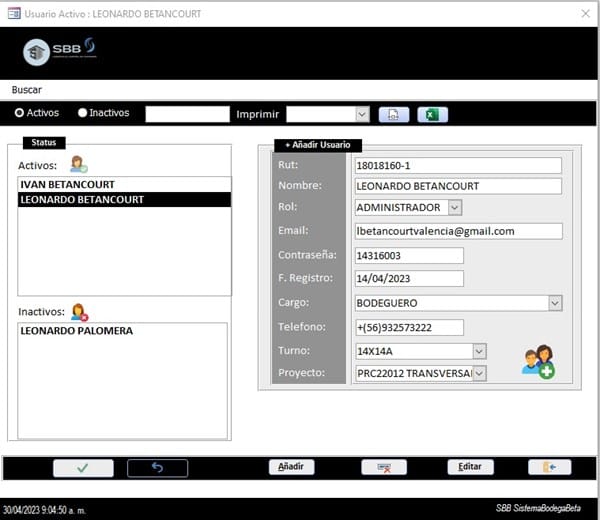Click the Status tab header
The height and width of the screenshot is (520, 600).
point(44,143)
